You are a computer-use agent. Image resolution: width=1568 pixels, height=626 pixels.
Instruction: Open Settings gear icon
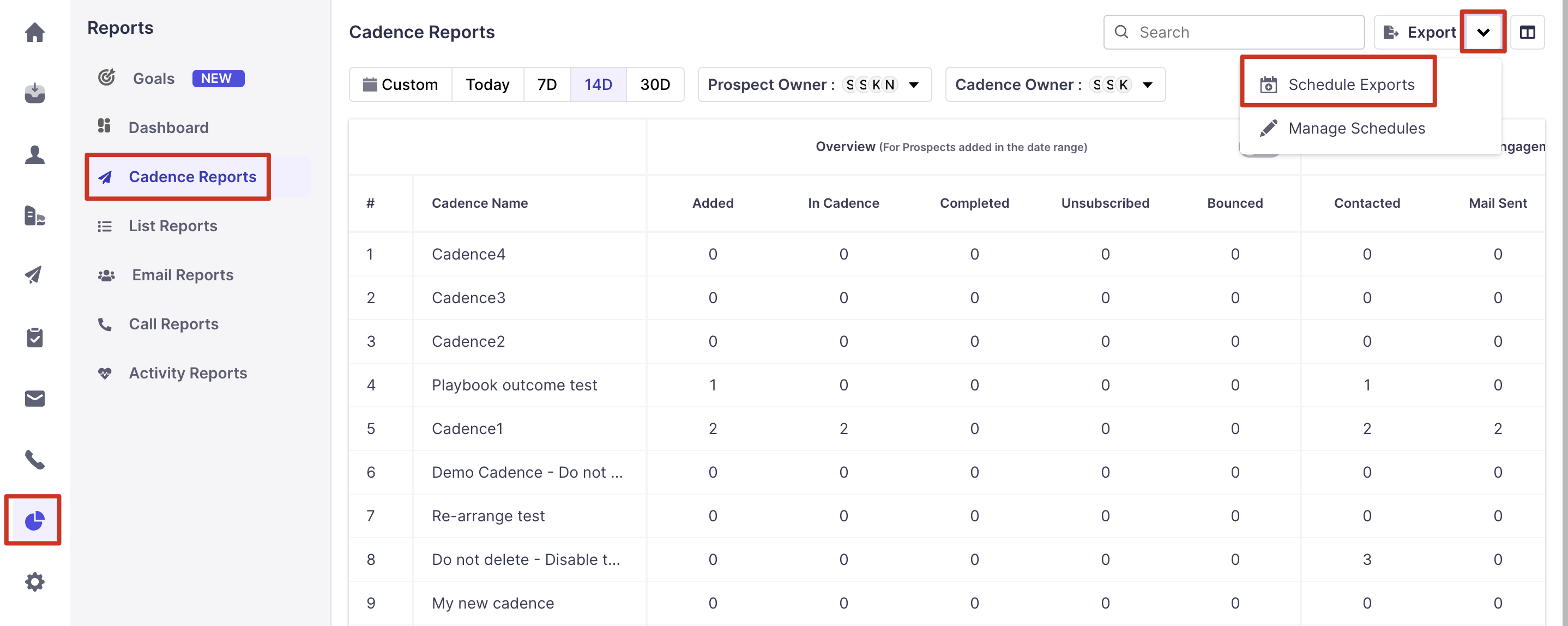click(x=35, y=581)
